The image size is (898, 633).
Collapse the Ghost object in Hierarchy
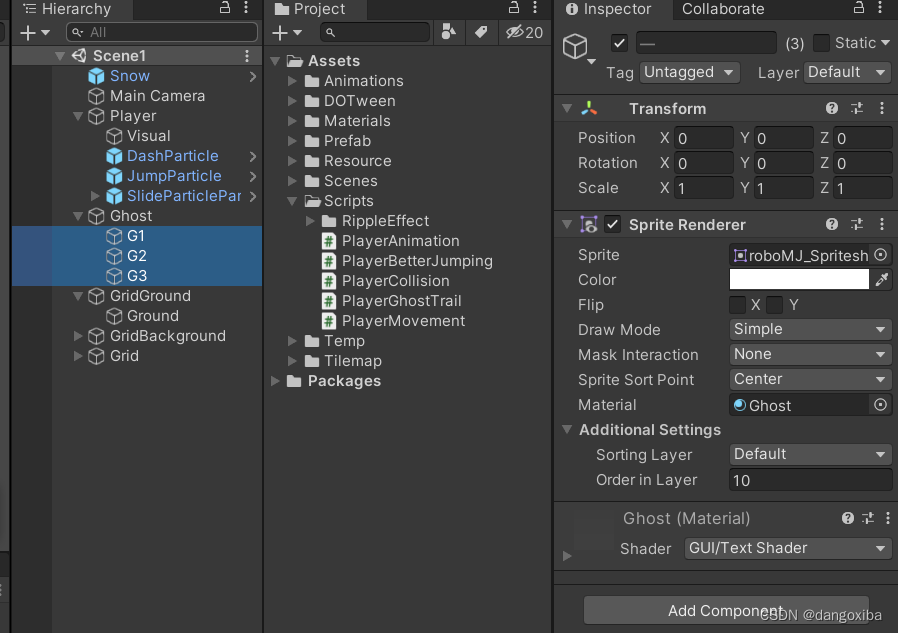(x=78, y=217)
